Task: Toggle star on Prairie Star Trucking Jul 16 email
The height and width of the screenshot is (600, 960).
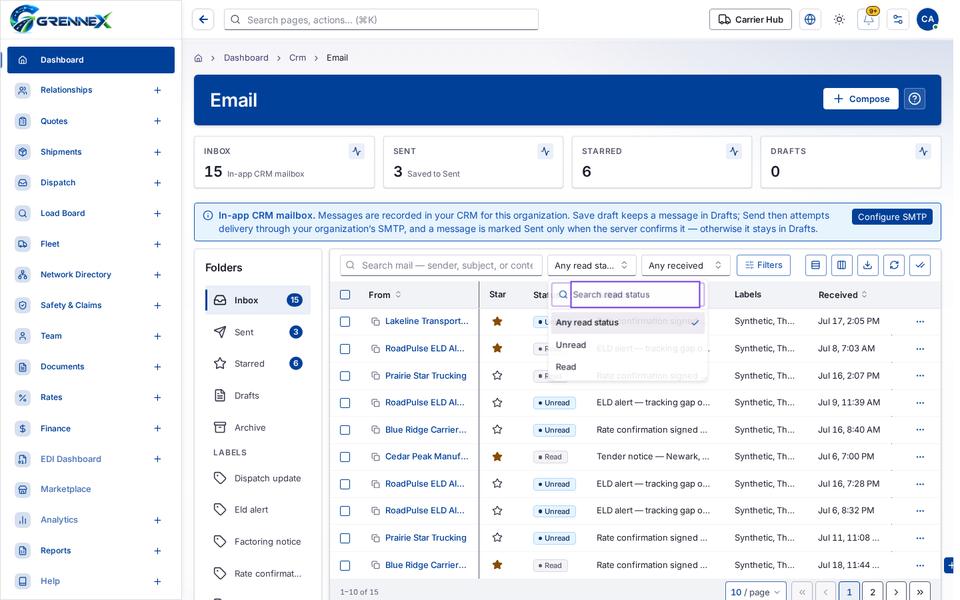Action: coord(497,375)
